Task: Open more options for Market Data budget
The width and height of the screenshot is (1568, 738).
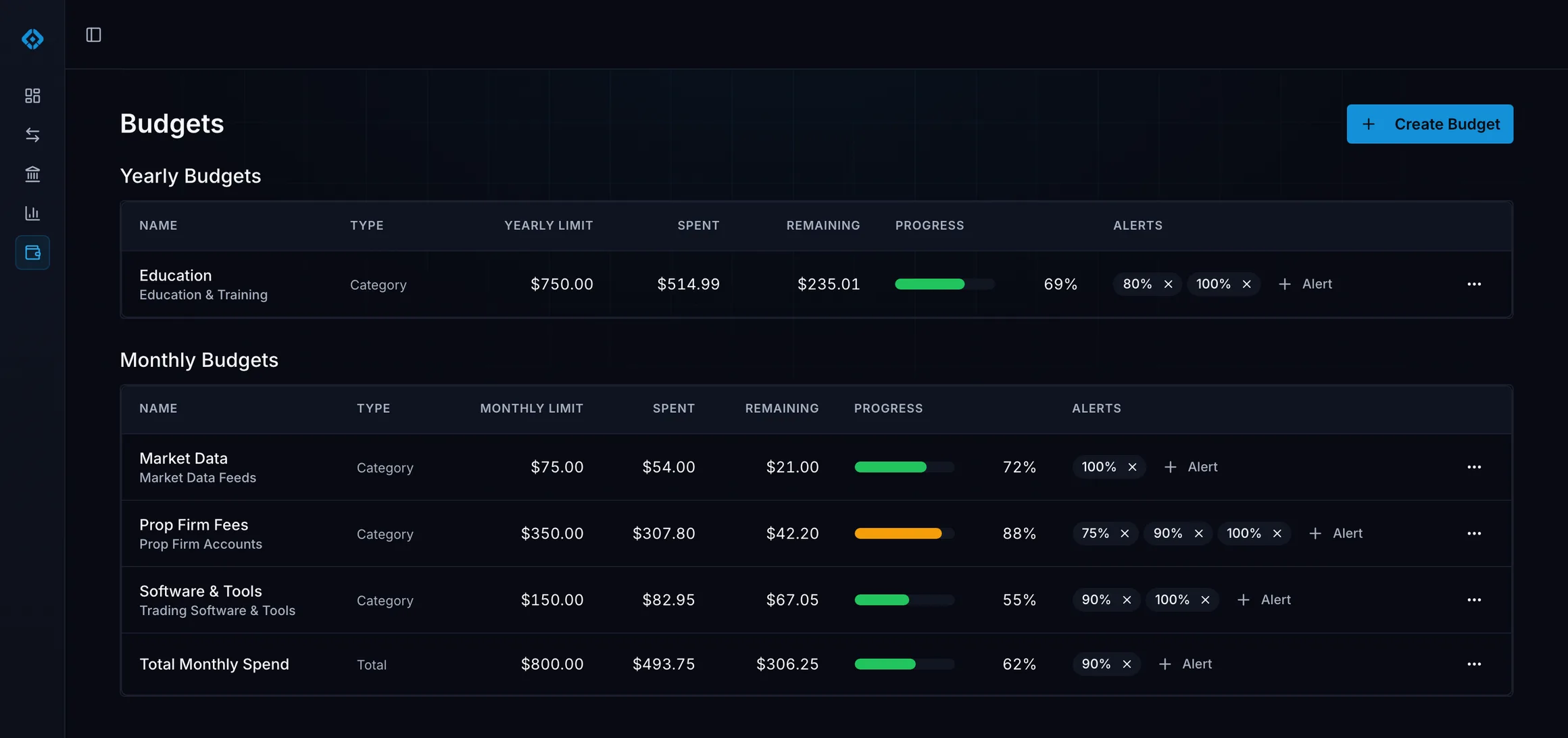Action: pyautogui.click(x=1474, y=467)
